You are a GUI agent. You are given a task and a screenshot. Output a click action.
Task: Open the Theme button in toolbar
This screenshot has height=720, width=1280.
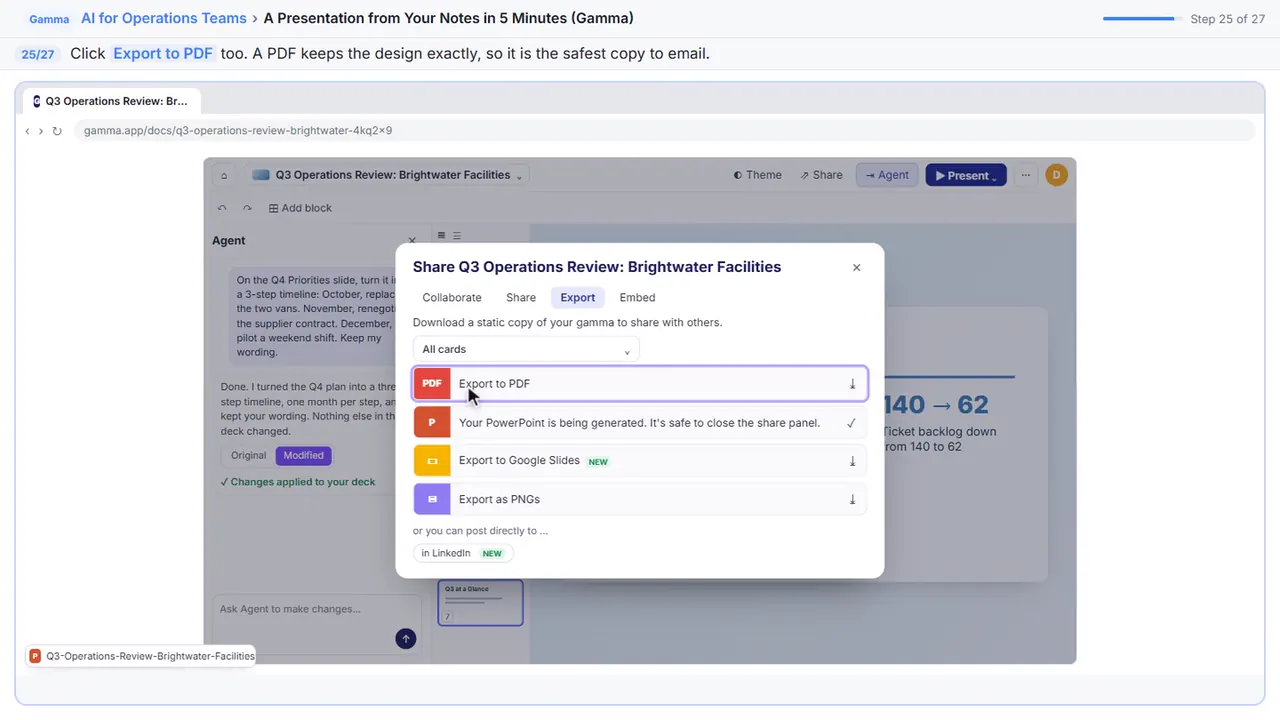click(x=757, y=175)
